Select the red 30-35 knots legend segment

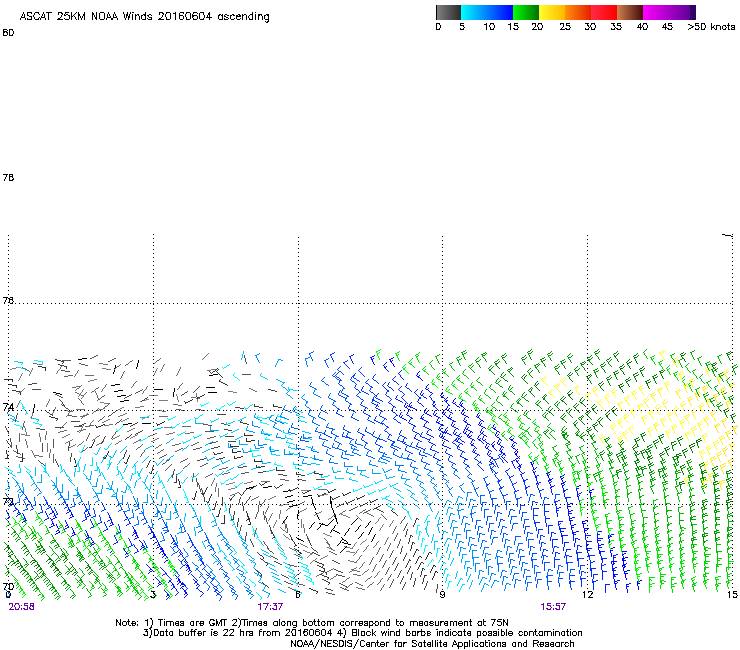(604, 12)
